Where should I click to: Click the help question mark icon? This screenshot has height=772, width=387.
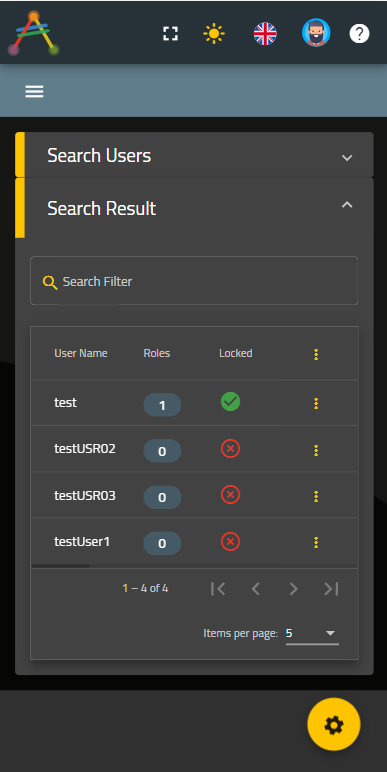tap(359, 33)
